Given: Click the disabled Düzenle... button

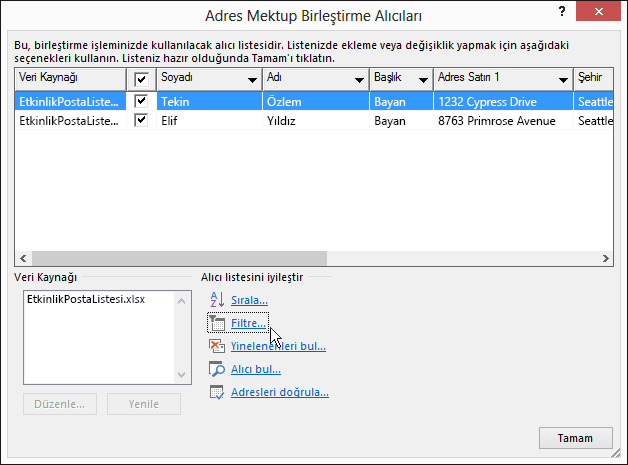Looking at the screenshot, I should [60, 404].
